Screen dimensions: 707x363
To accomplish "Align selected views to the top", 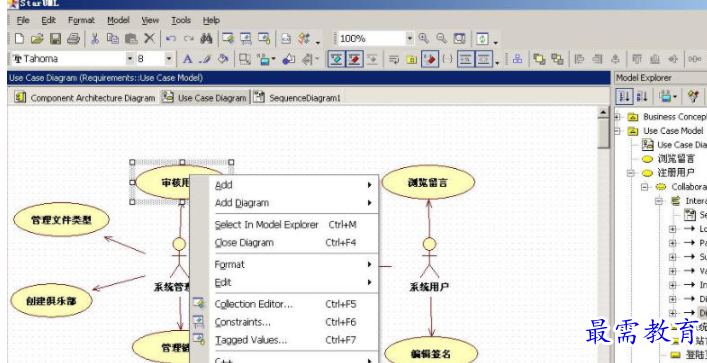I will coord(637,59).
